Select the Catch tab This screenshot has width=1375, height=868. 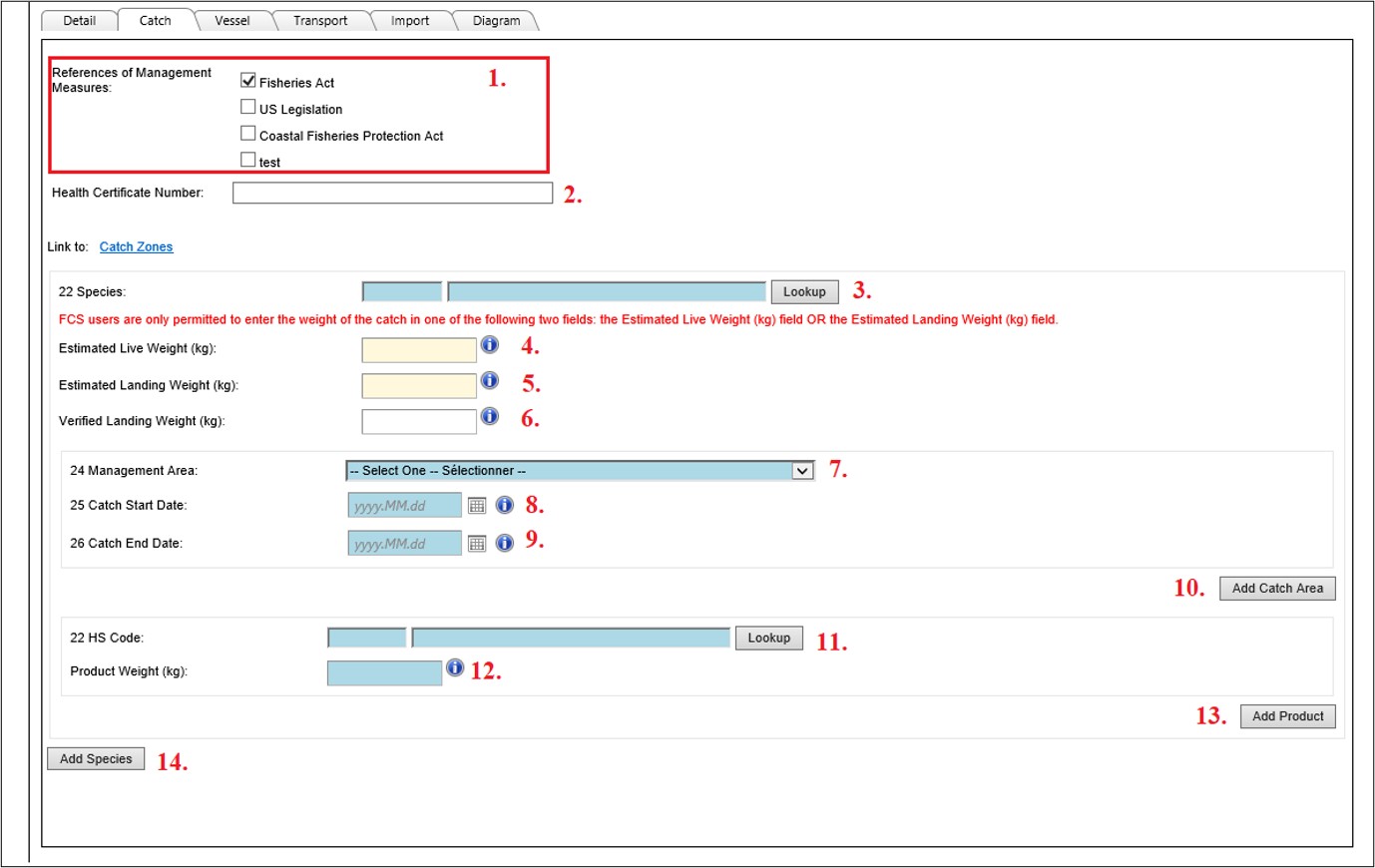click(x=156, y=21)
